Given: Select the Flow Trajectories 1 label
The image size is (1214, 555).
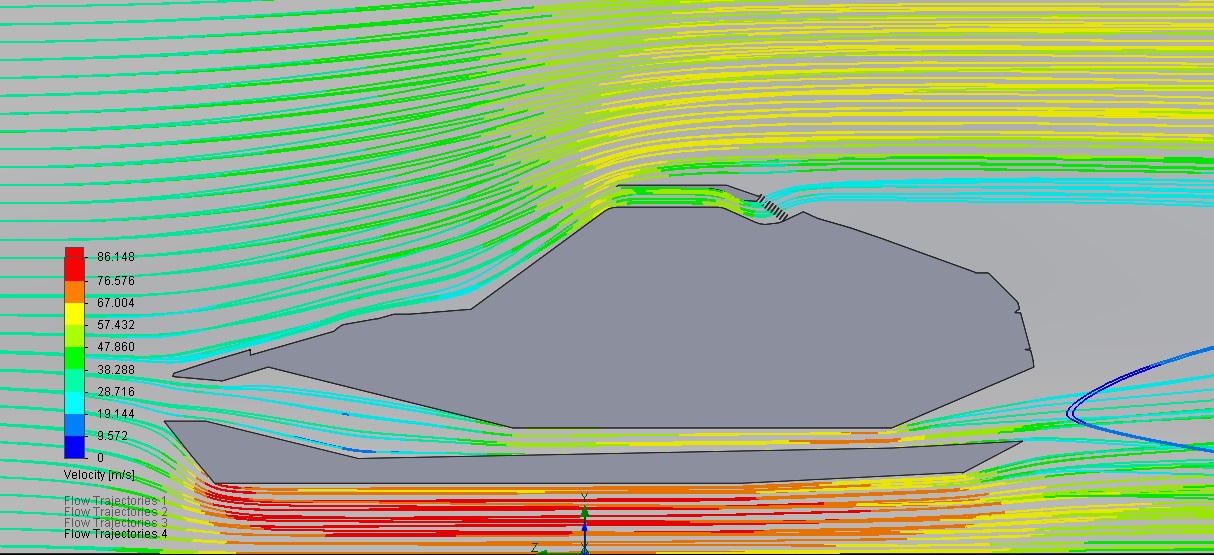Looking at the screenshot, I should point(115,501).
